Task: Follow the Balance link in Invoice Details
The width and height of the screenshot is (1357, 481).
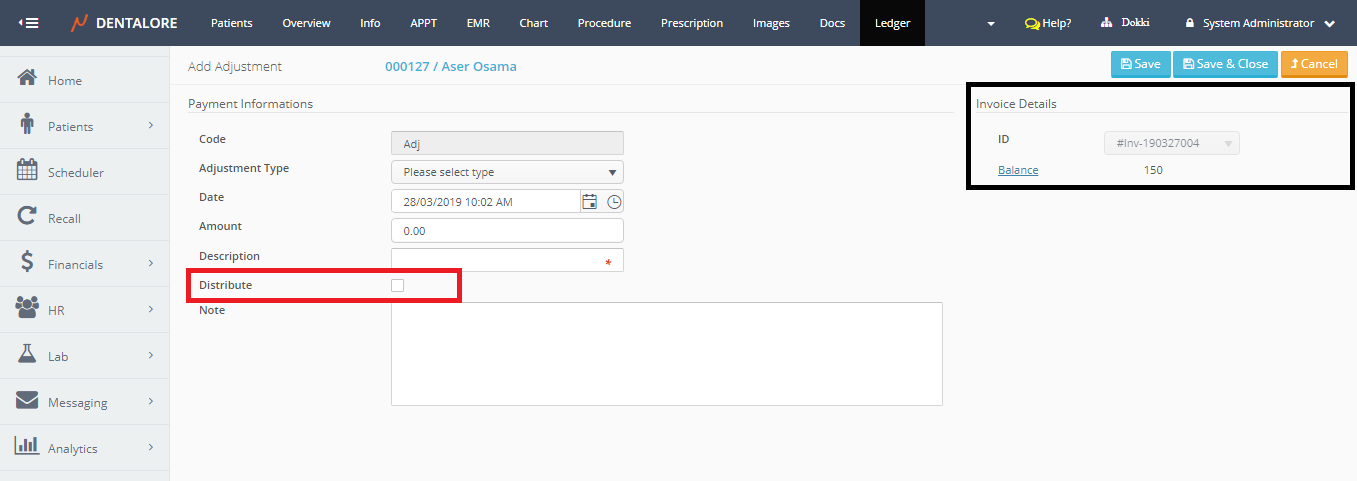Action: pos(1018,170)
